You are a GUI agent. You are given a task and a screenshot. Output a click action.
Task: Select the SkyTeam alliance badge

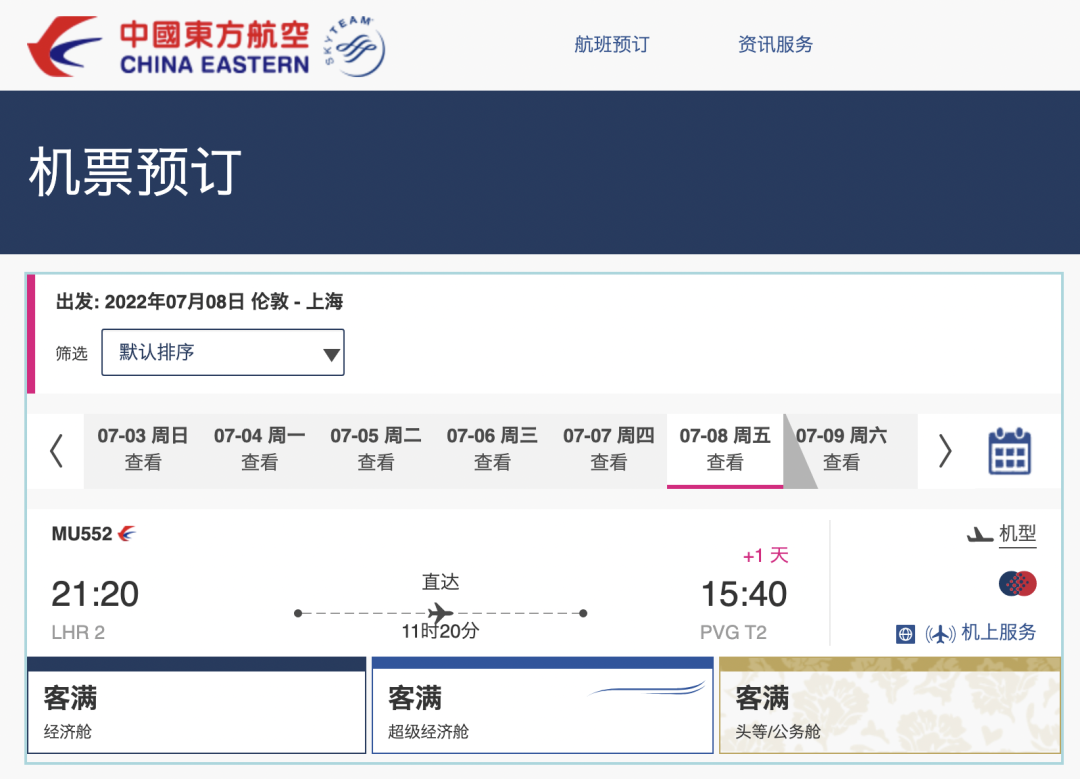click(x=349, y=44)
